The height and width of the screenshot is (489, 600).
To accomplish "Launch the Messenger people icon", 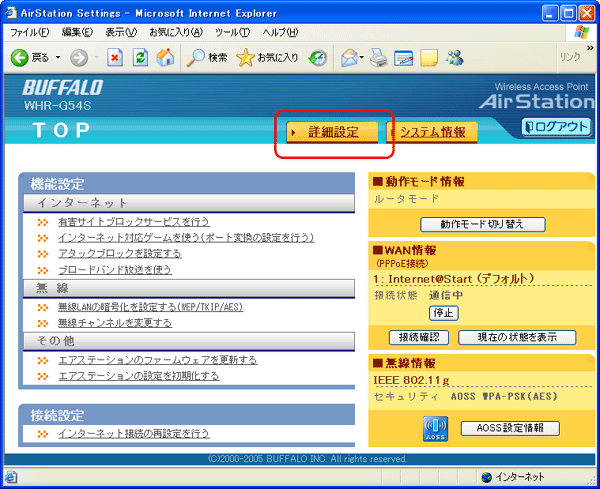I will tap(454, 58).
